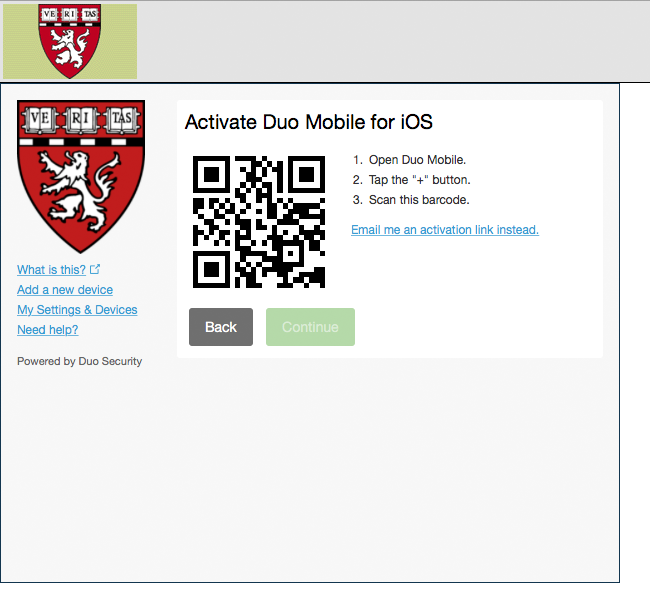Select 'Add a new device' link
The image size is (650, 600).
tap(65, 290)
